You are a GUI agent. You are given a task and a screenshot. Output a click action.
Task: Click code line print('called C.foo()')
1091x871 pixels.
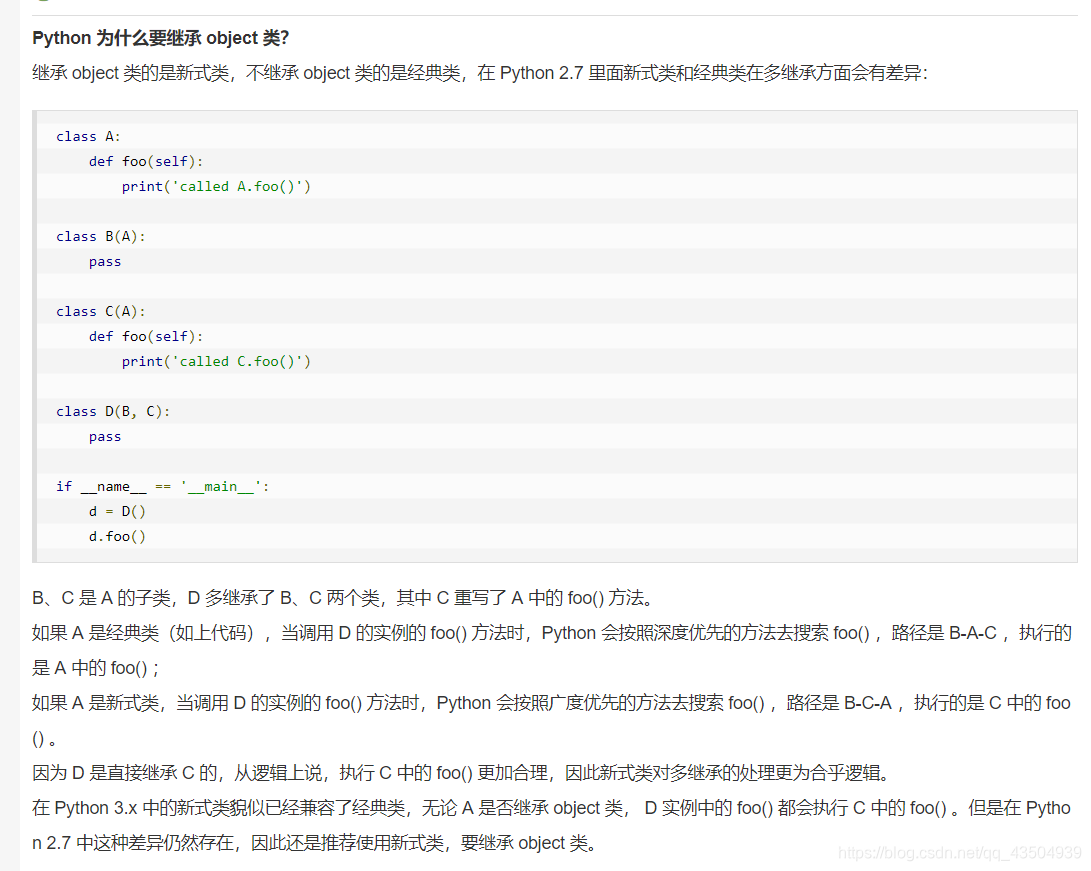[216, 362]
